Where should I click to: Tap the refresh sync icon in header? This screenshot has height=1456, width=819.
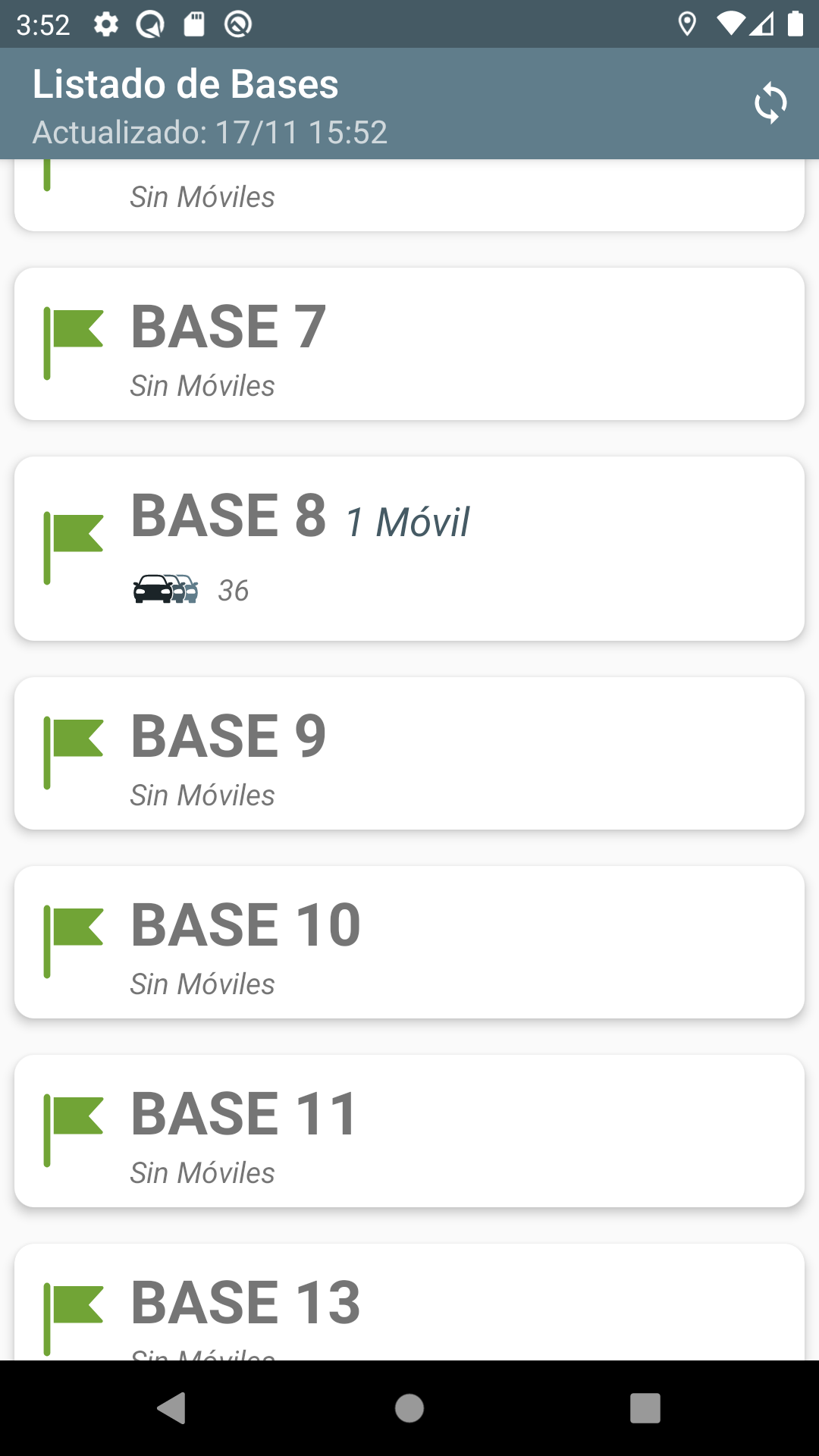770,102
